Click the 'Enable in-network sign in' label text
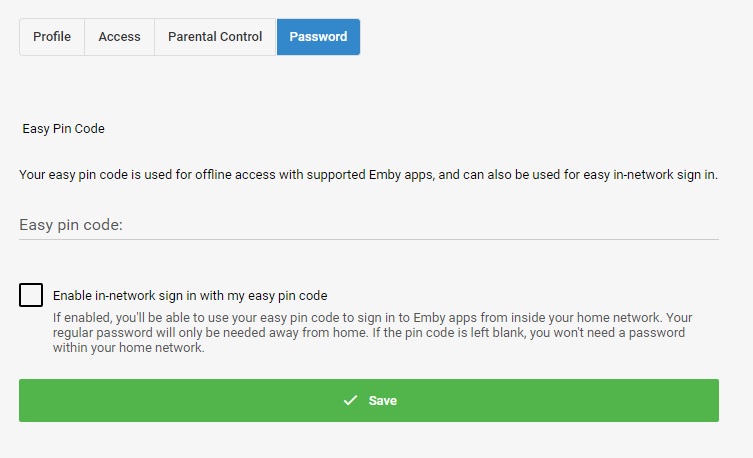The height and width of the screenshot is (458, 753). (190, 295)
